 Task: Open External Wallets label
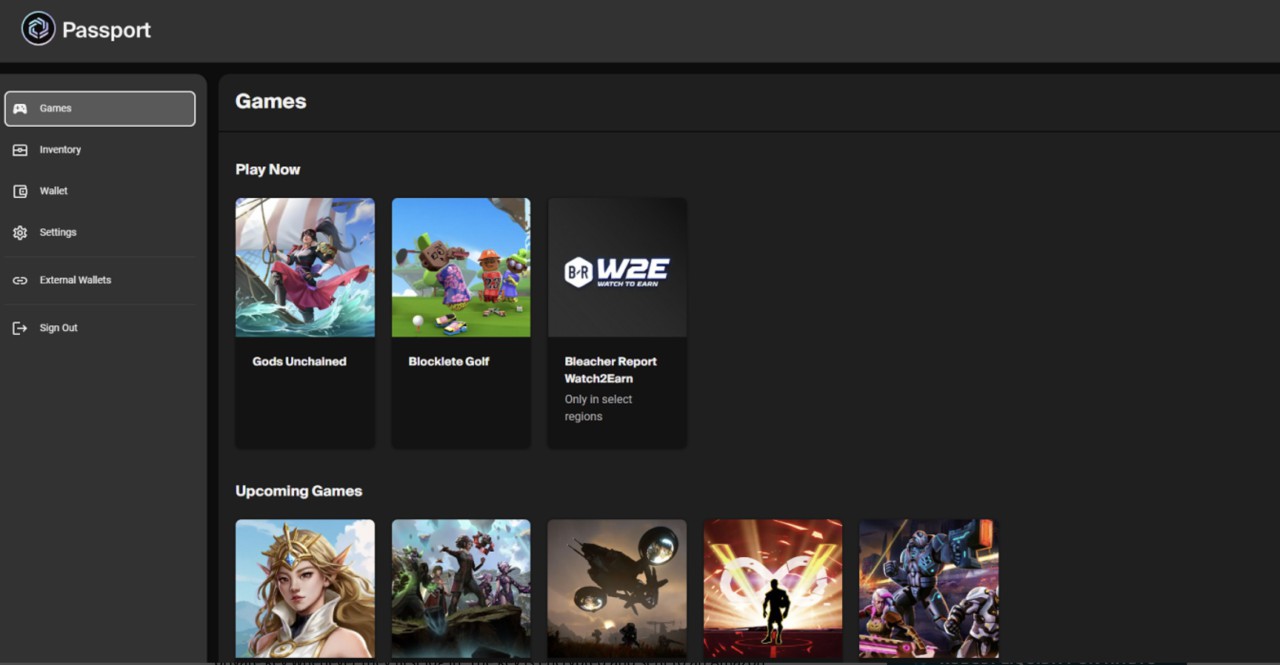[x=75, y=281]
